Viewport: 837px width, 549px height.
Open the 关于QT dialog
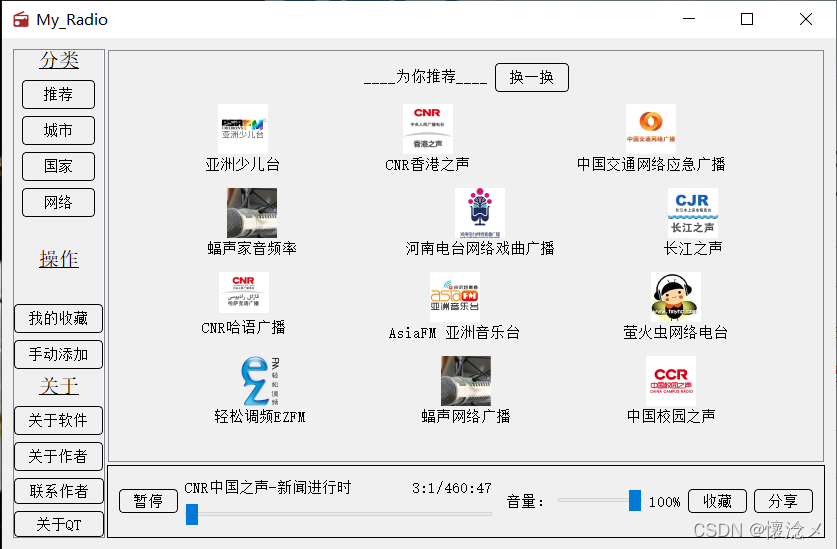pos(58,524)
